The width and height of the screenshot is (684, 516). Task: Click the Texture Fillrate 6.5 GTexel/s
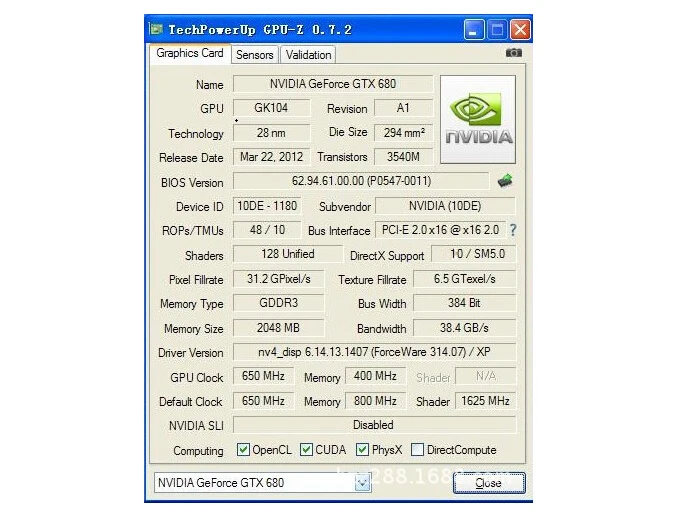[x=465, y=279]
